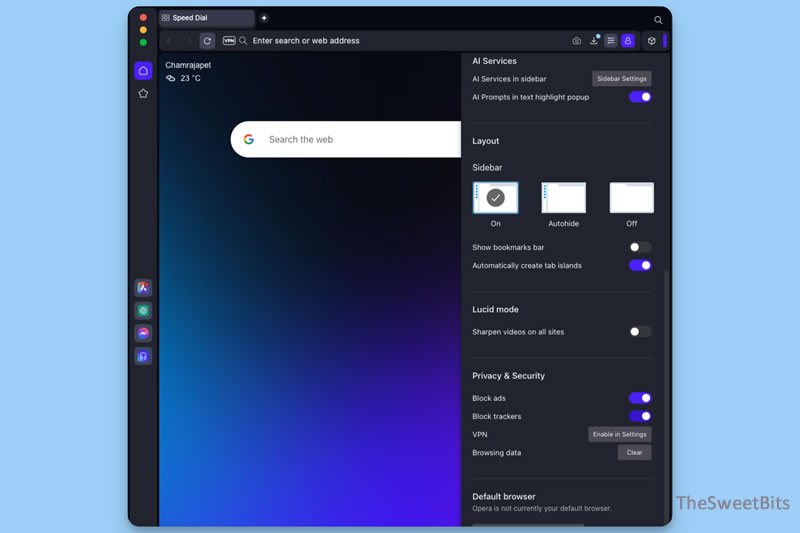Click the Default browser heading
This screenshot has width=800, height=533.
click(504, 496)
